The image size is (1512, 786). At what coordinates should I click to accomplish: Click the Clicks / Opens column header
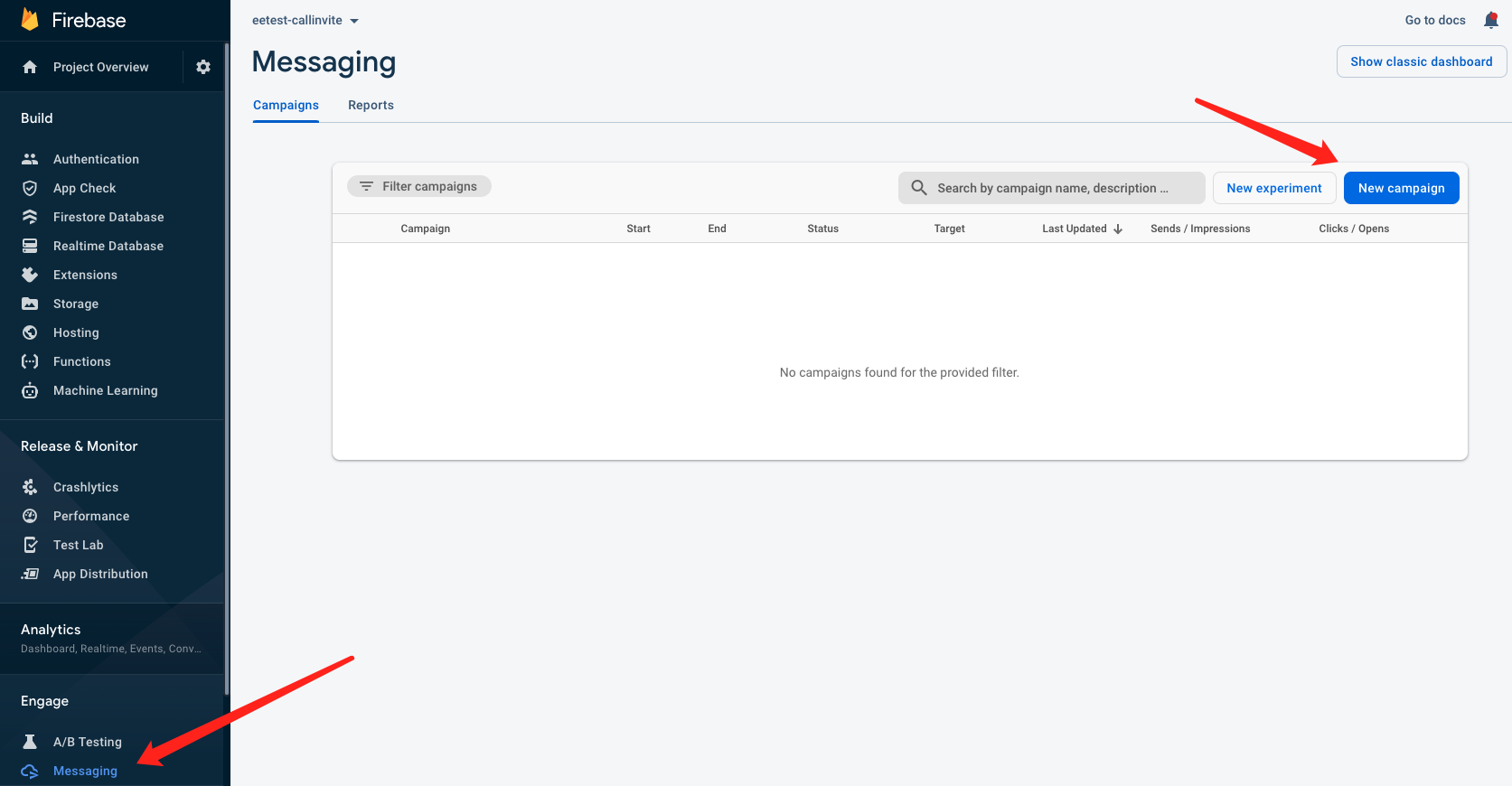1354,229
